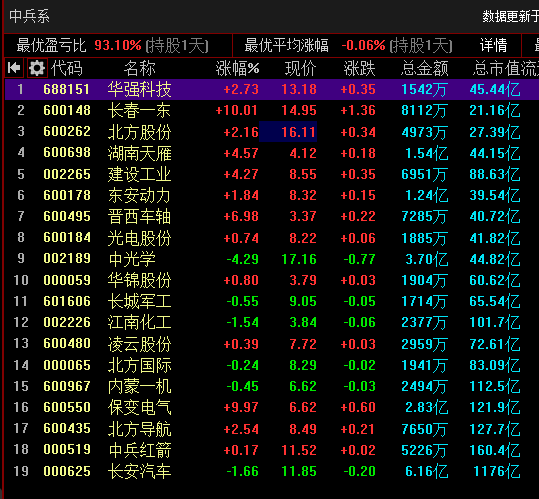Image resolution: width=539 pixels, height=499 pixels.
Task: Click 内蒙一机's -0.45 change
Action: (242, 386)
